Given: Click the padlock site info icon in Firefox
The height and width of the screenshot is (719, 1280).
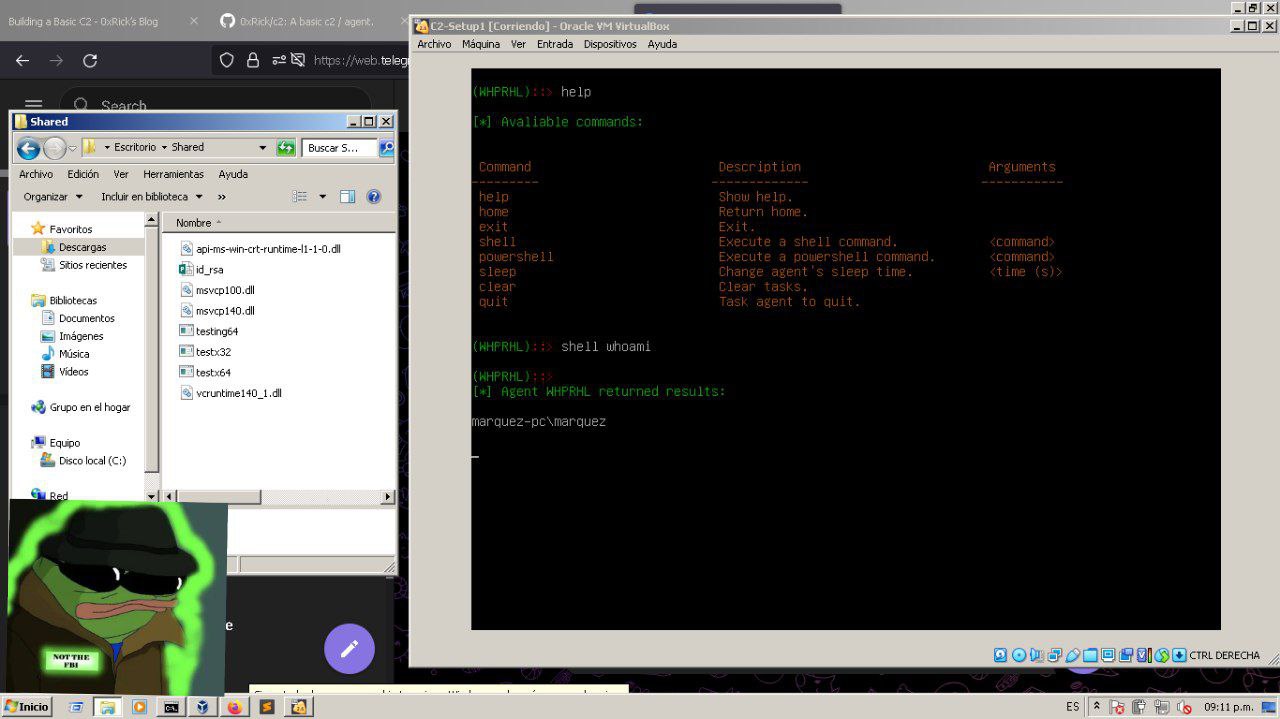Looking at the screenshot, I should tap(252, 60).
